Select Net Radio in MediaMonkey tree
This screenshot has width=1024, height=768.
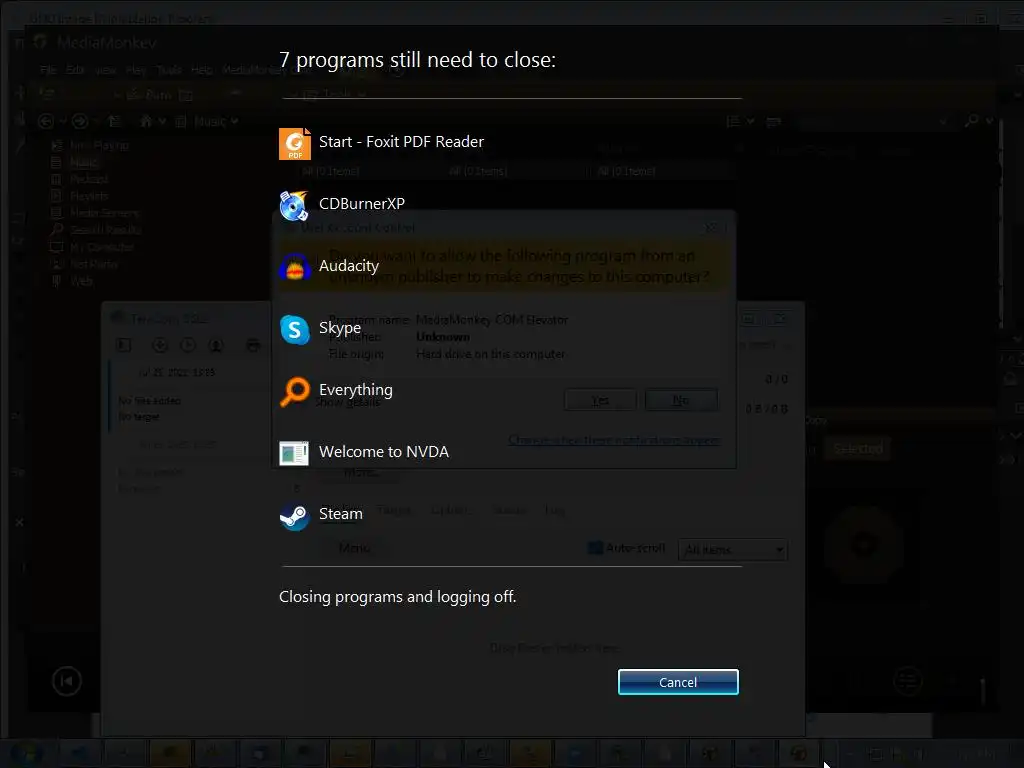(x=93, y=264)
